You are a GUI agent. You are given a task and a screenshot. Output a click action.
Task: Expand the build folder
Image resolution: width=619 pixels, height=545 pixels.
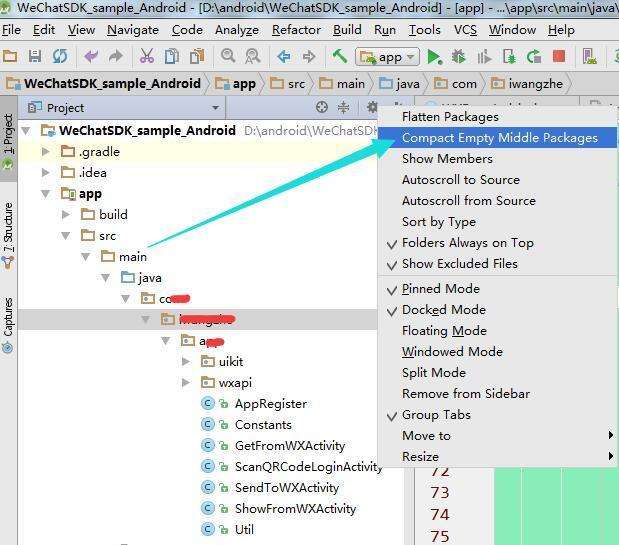(66, 215)
